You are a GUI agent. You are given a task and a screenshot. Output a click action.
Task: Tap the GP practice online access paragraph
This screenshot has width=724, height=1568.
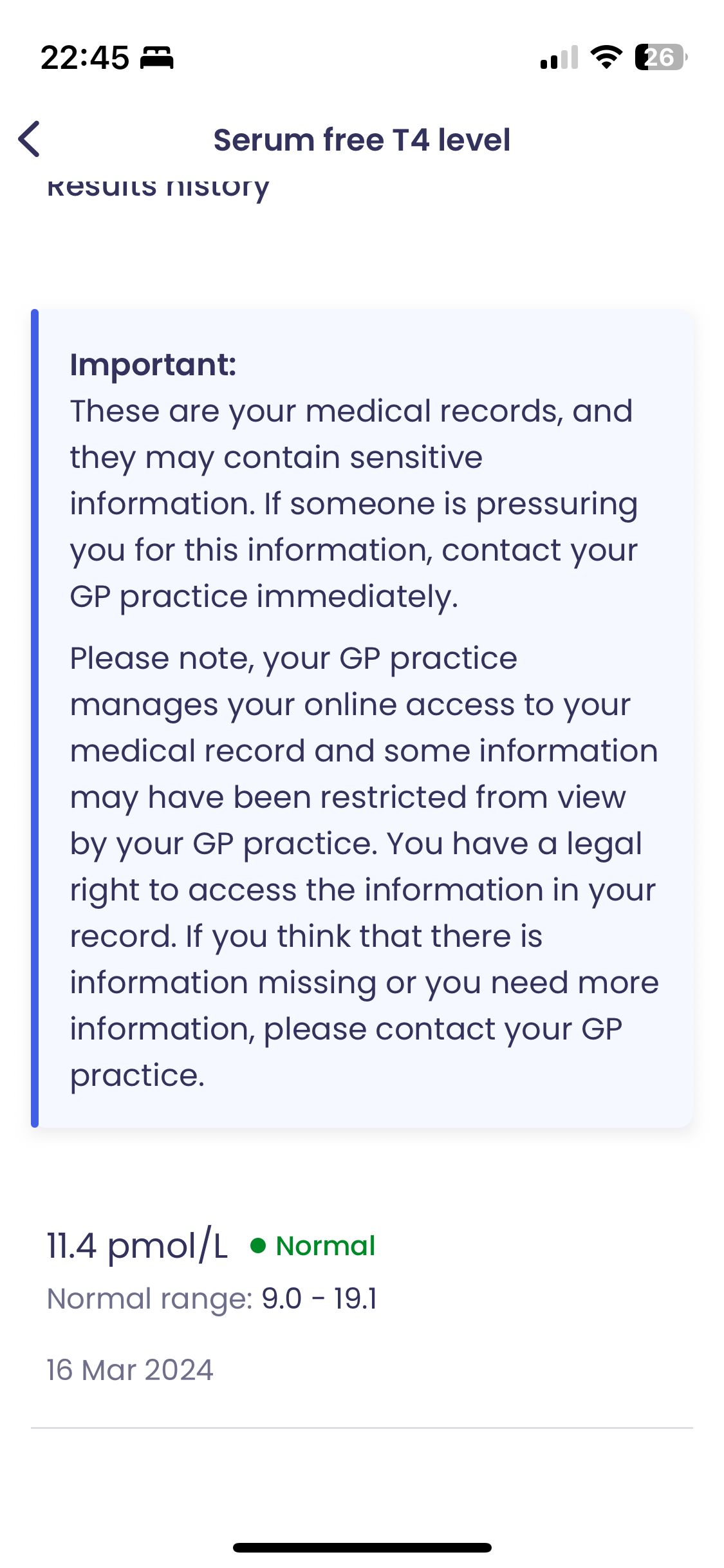click(x=364, y=866)
